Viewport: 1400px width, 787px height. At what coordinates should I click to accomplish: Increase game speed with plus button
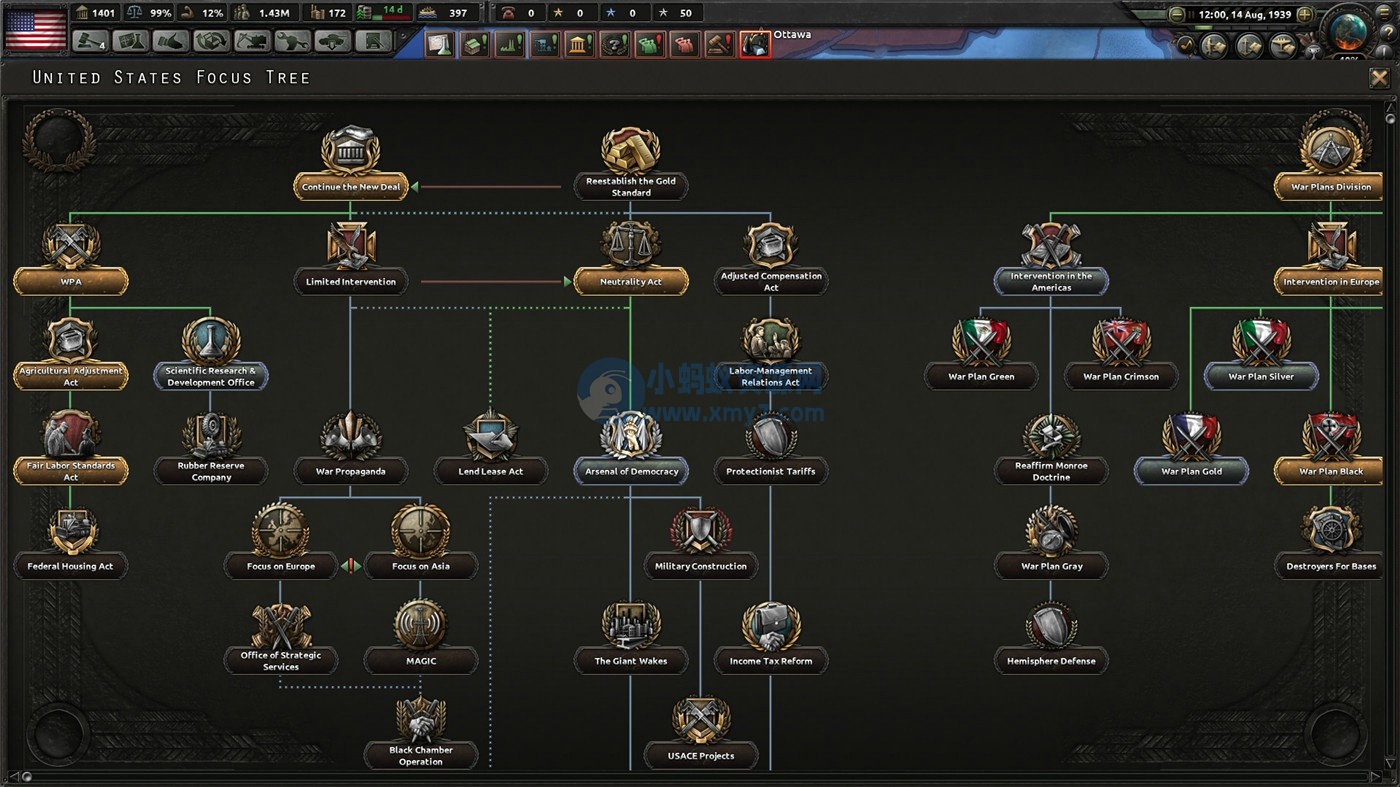1304,15
